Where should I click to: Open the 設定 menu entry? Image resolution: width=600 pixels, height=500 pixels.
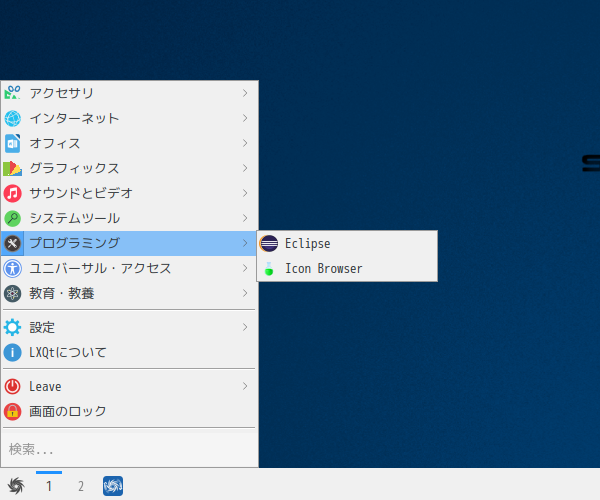[x=129, y=327]
